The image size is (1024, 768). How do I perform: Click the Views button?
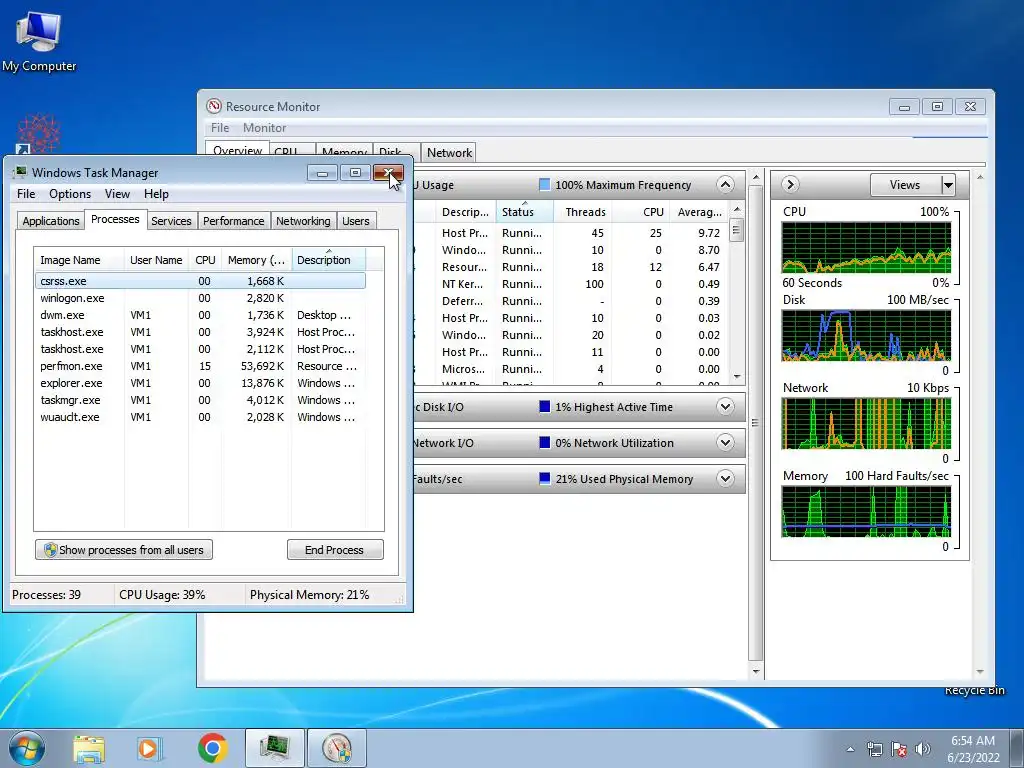pyautogui.click(x=905, y=185)
